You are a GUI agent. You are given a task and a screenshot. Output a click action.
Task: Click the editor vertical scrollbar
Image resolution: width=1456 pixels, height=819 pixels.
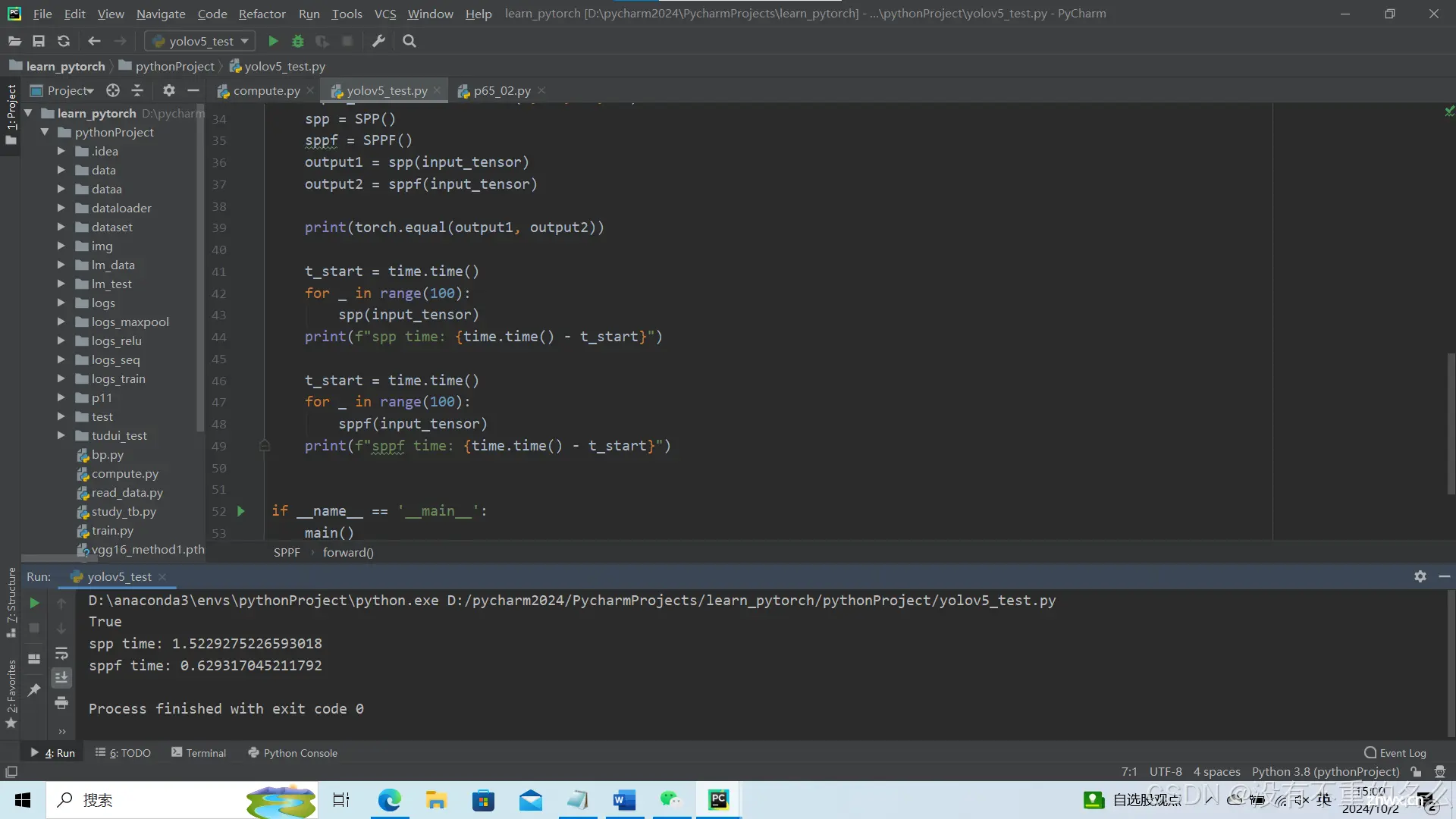pyautogui.click(x=1451, y=425)
